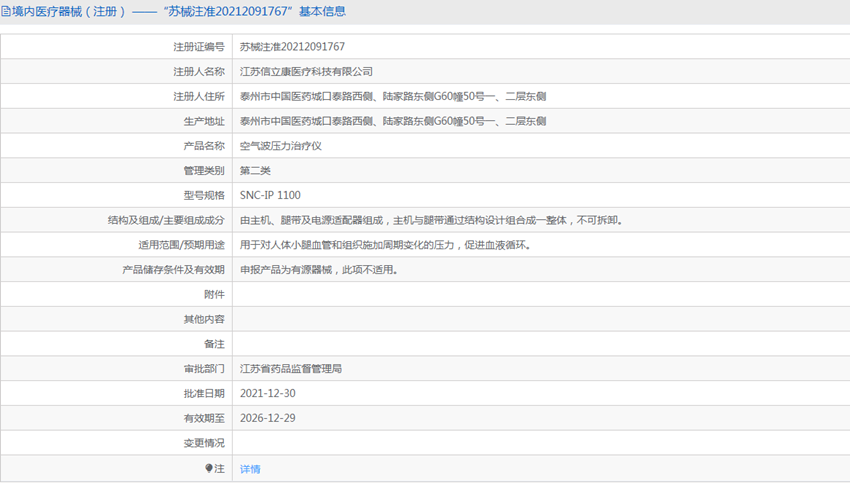850x485 pixels.
Task: Select the 审批部门 label
Action: pos(204,369)
